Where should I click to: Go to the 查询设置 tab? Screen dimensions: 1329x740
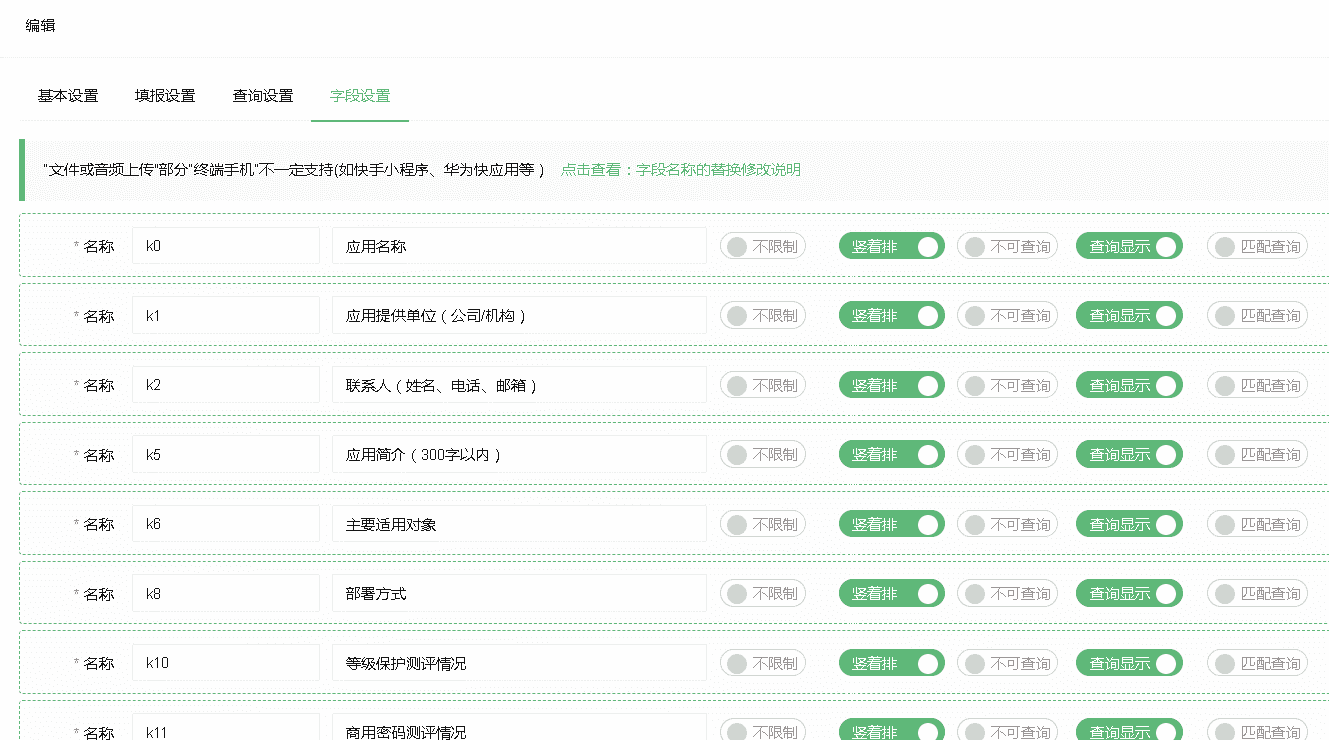(263, 96)
